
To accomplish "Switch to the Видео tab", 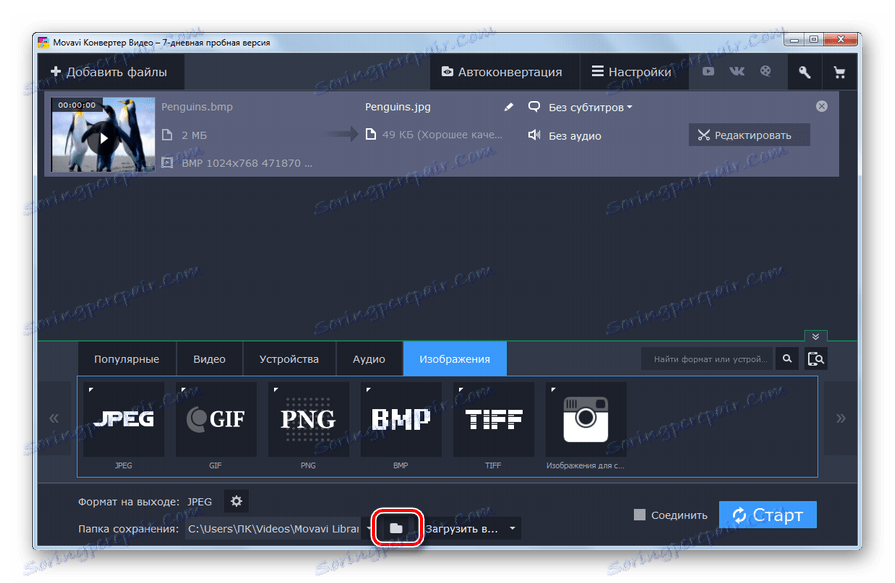I will 209,359.
